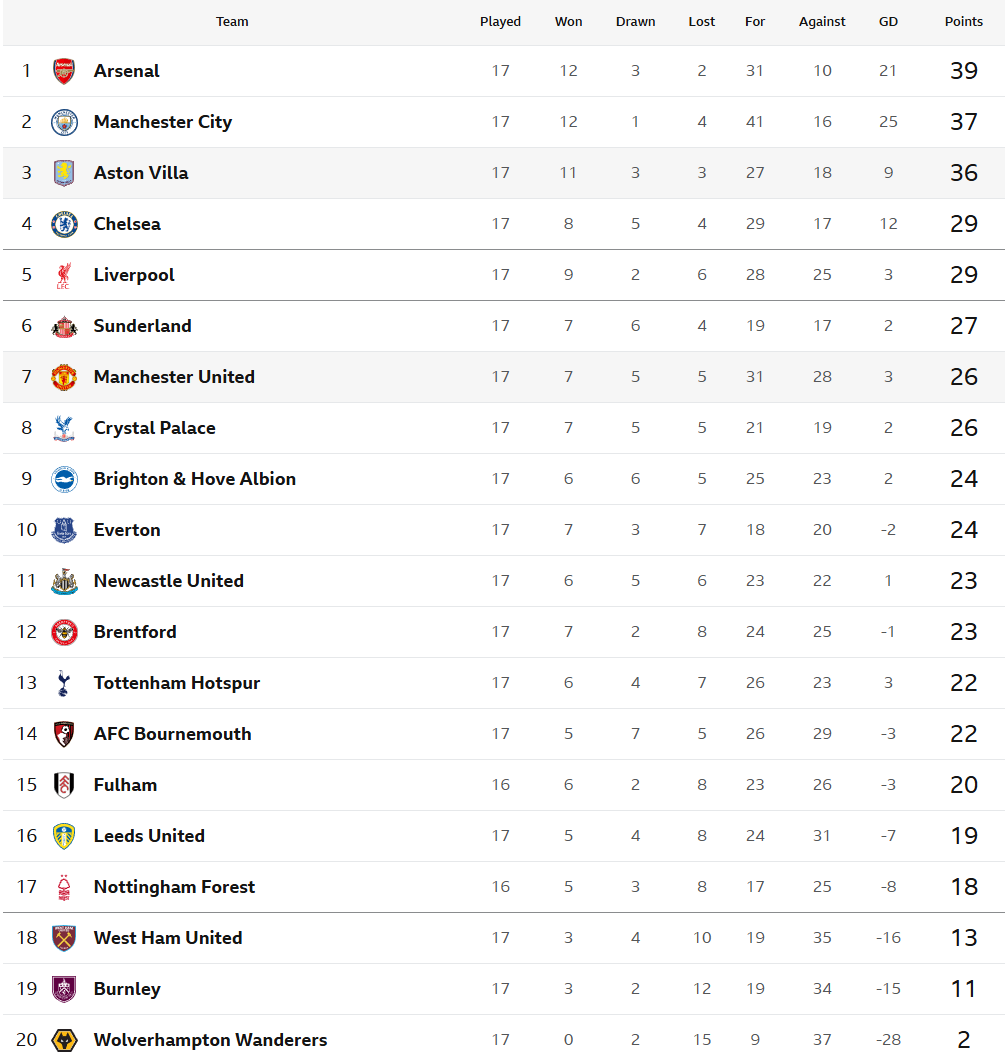Click the West Ham United crest

point(64,938)
